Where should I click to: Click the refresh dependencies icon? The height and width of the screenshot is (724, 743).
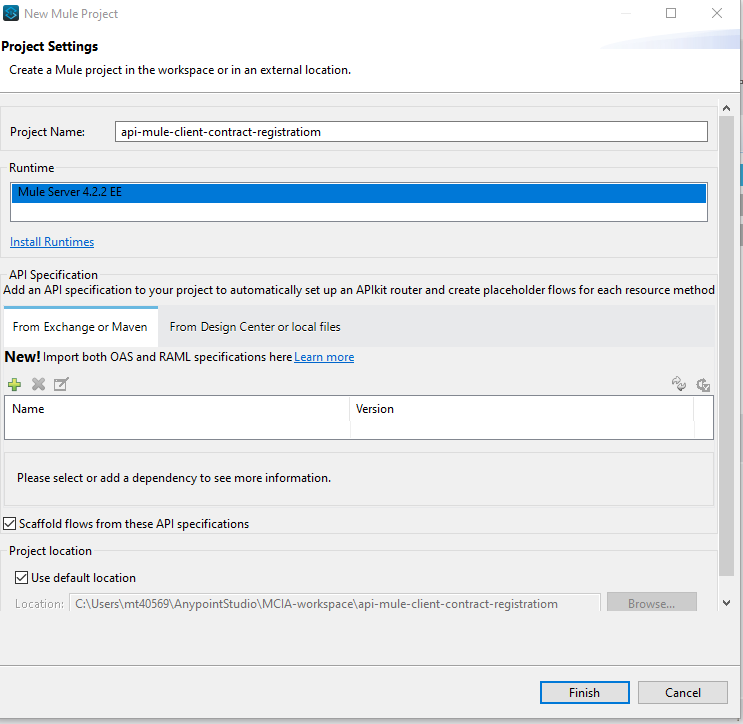click(679, 384)
